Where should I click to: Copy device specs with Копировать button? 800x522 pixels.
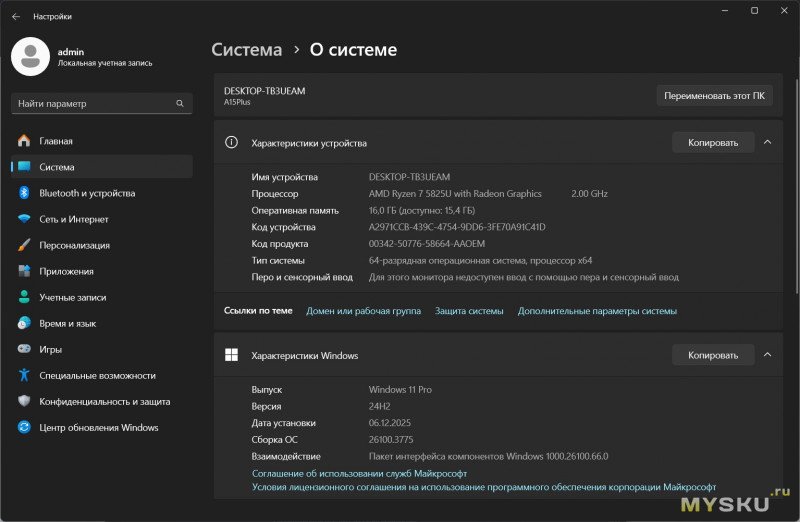[712, 143]
